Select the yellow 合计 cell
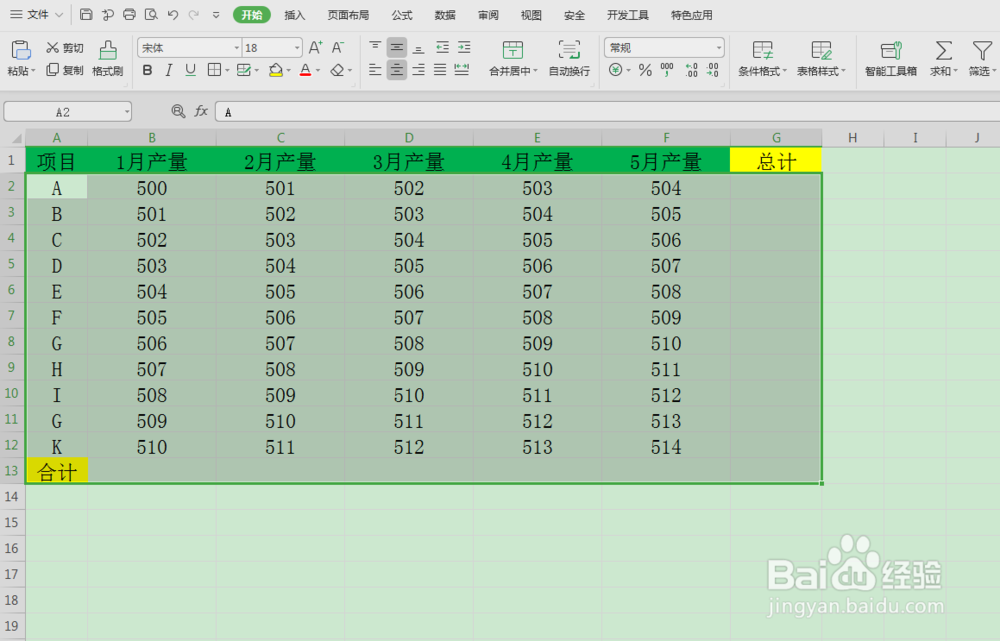This screenshot has height=641, width=1000. [x=57, y=471]
